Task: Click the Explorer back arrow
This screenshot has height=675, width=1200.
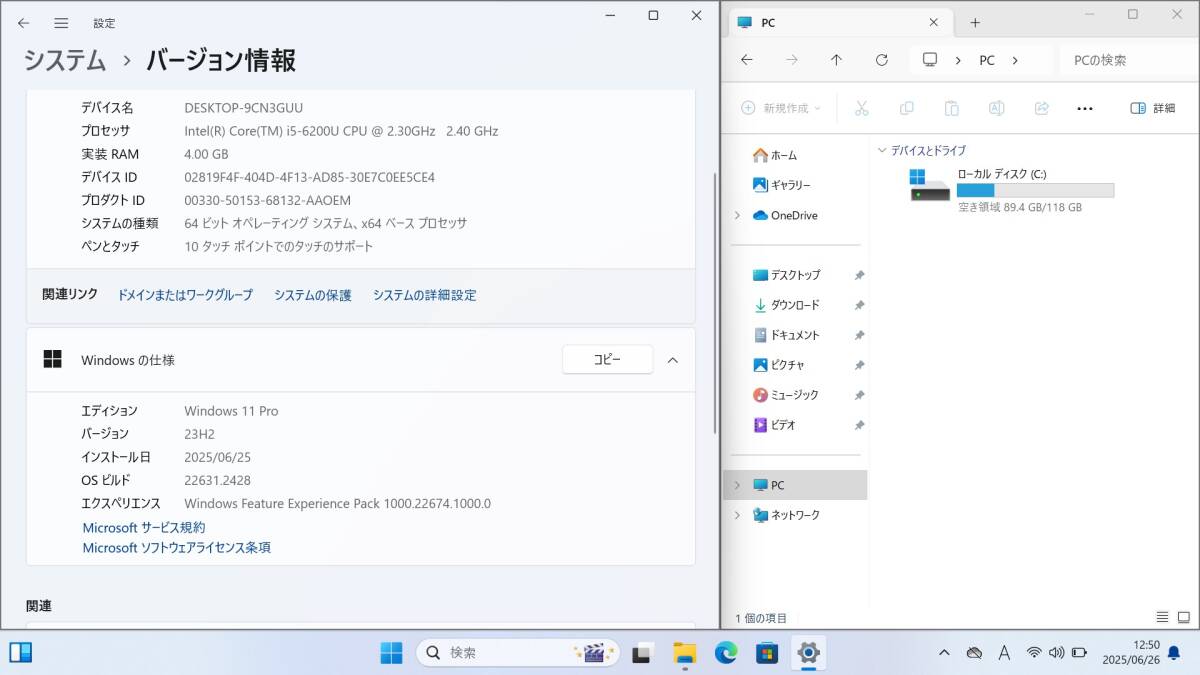Action: coord(746,60)
